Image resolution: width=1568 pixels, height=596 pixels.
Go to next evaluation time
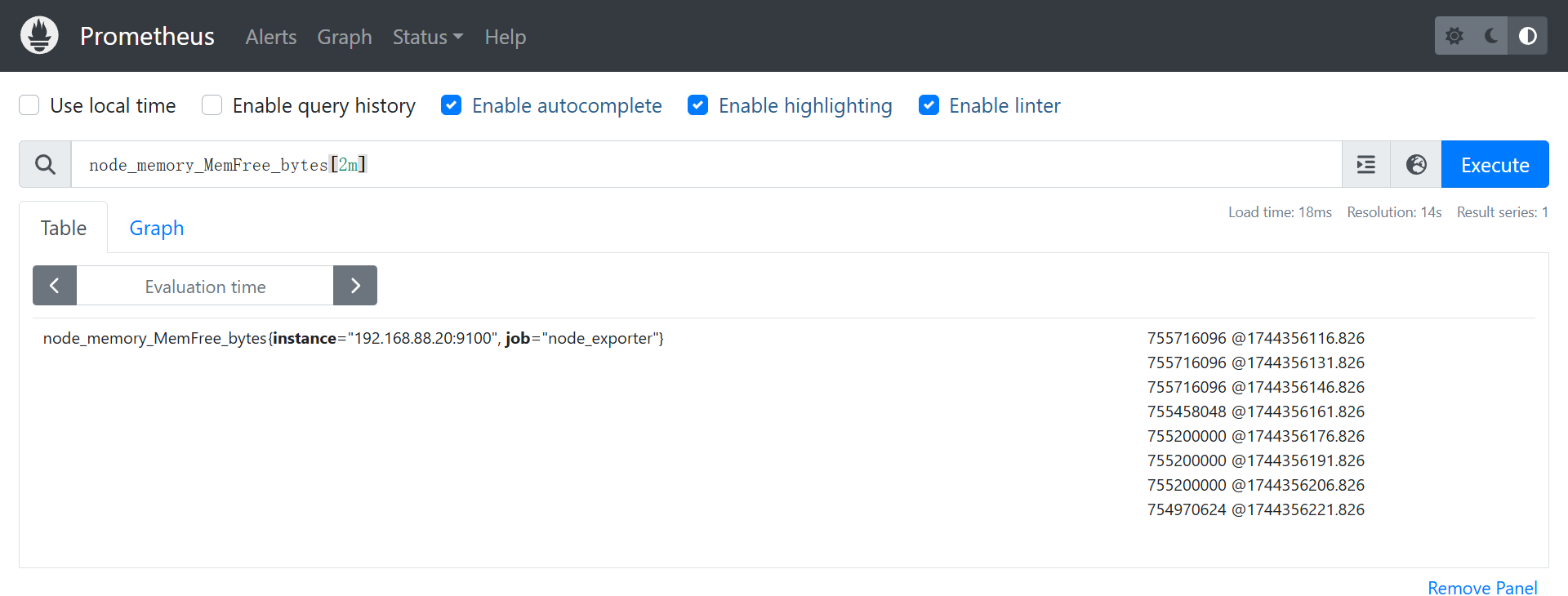(x=355, y=286)
